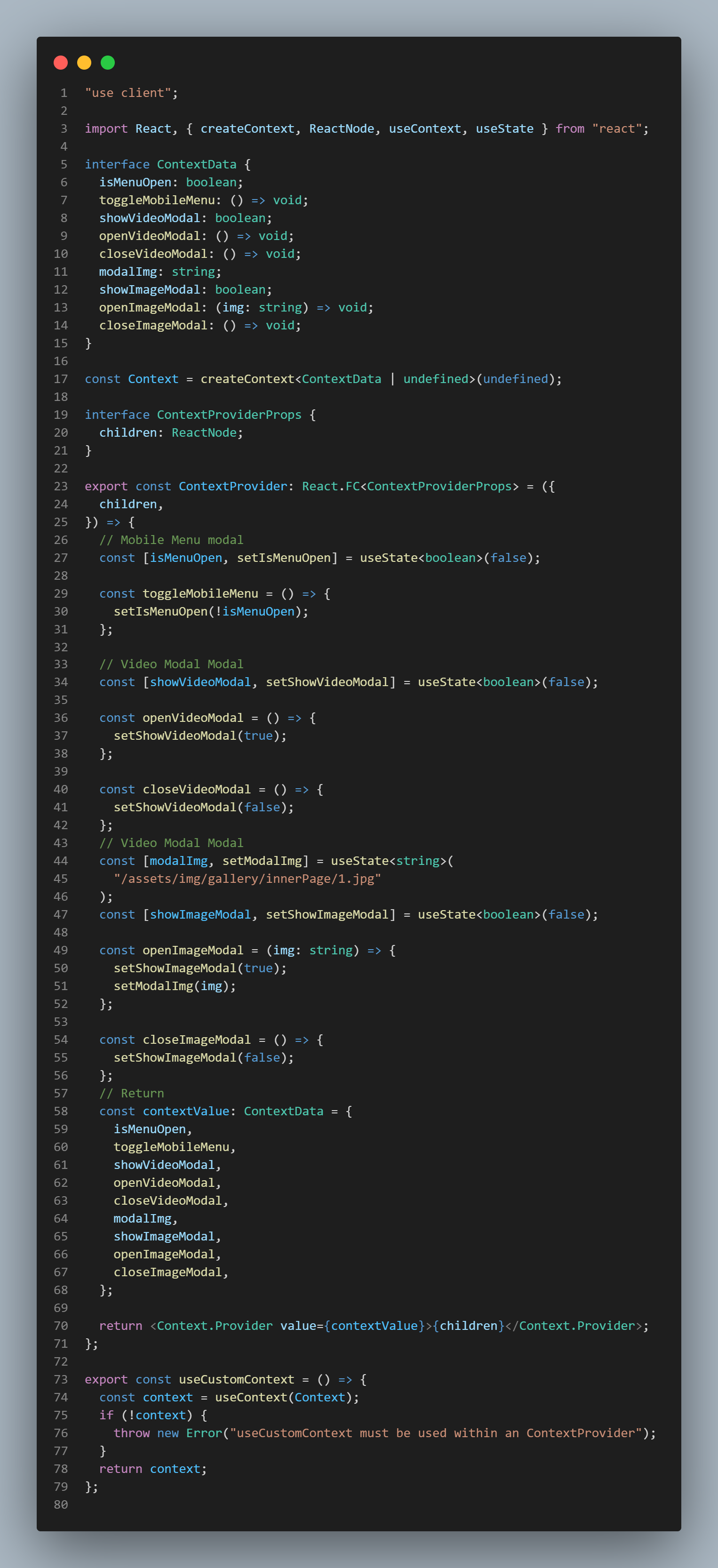Click setShowVideoModal in destructuring on line 34
Viewport: 718px width, 1568px height.
coord(327,682)
